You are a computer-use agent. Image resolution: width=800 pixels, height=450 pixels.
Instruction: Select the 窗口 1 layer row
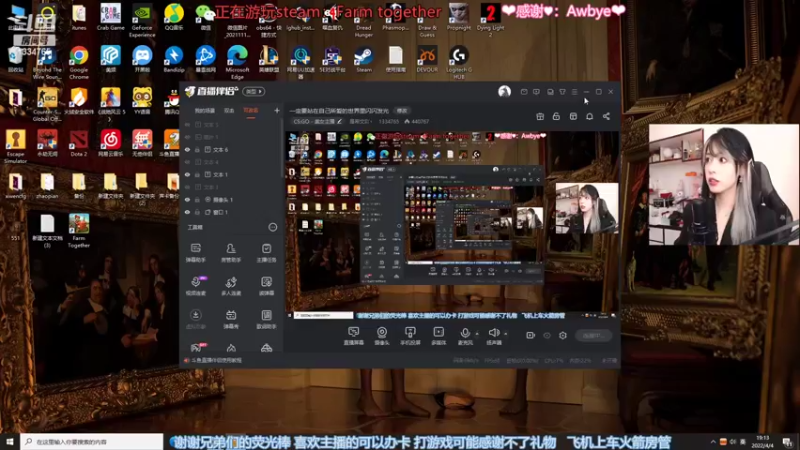click(x=232, y=212)
